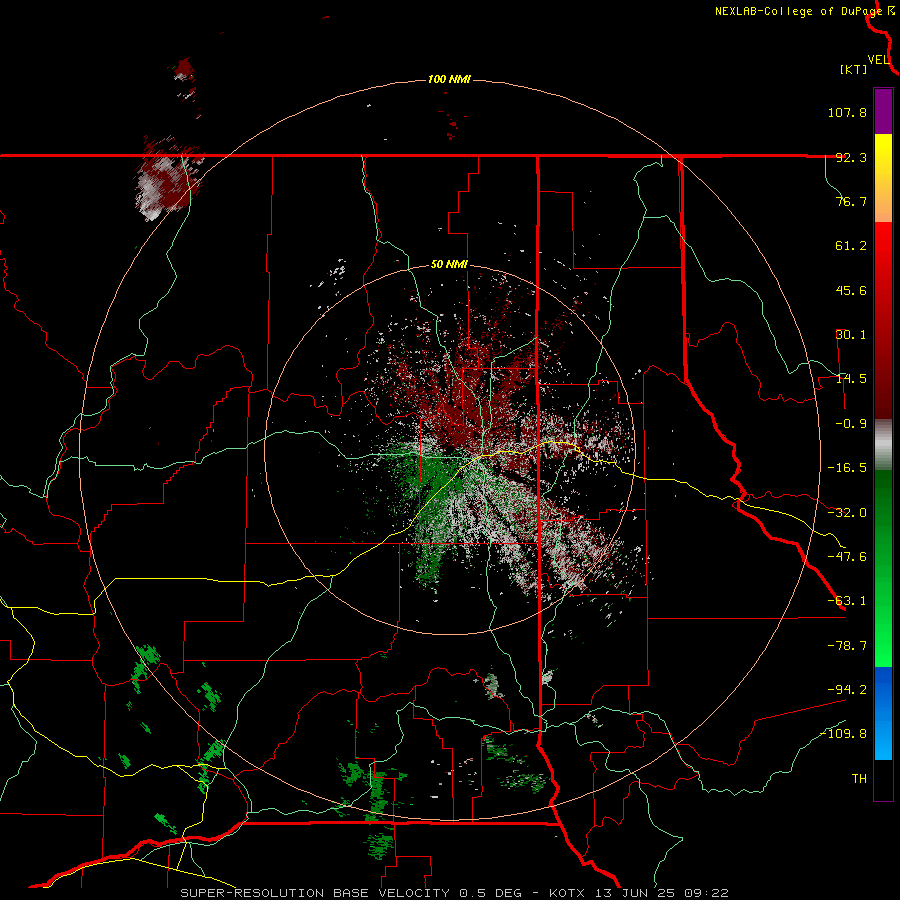Screen dimensions: 900x900
Task: Click the Super-Resolution Base Velocity caption
Action: [454, 893]
